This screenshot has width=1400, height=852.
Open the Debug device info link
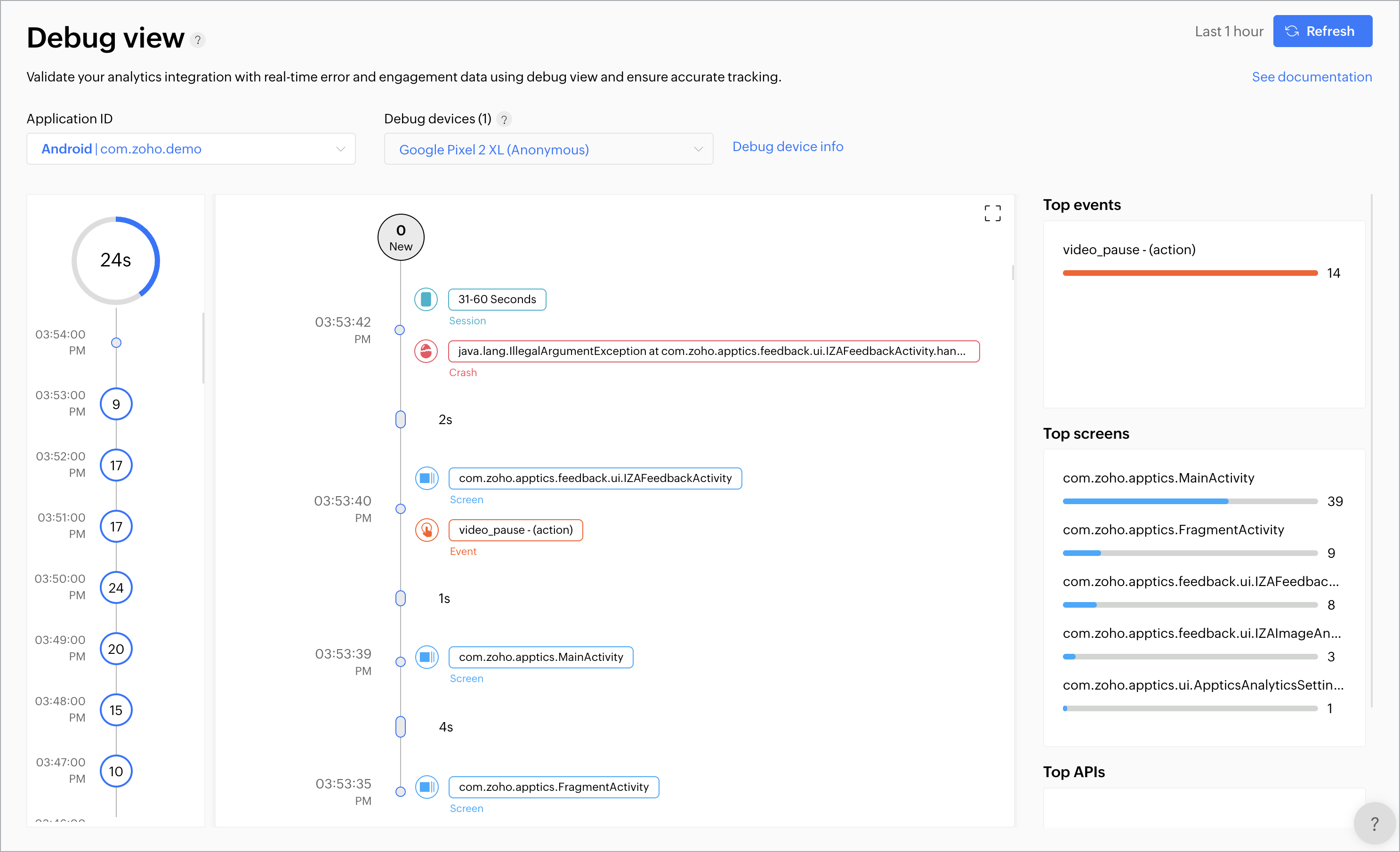[x=788, y=146]
